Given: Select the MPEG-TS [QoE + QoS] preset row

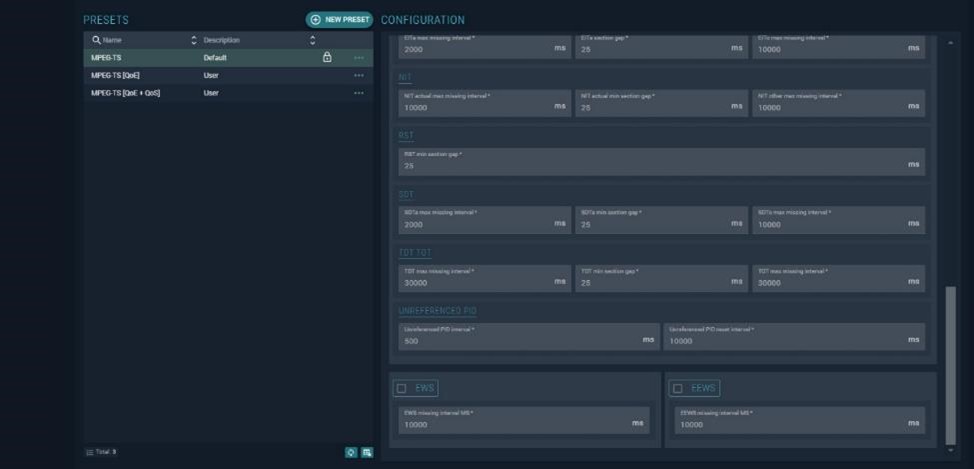Looking at the screenshot, I should tap(200, 93).
